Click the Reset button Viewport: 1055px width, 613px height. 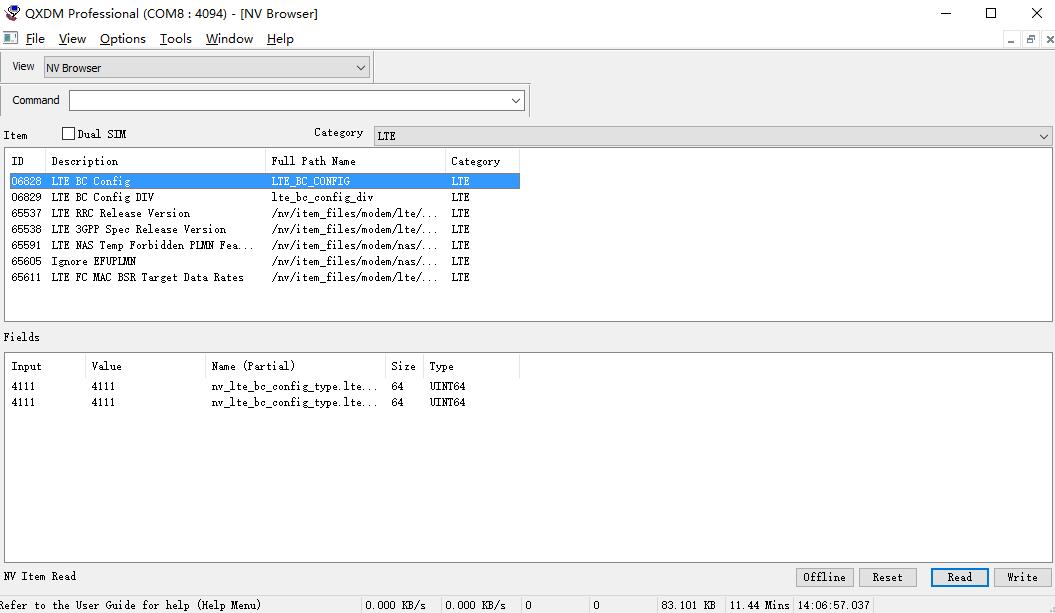(x=887, y=577)
